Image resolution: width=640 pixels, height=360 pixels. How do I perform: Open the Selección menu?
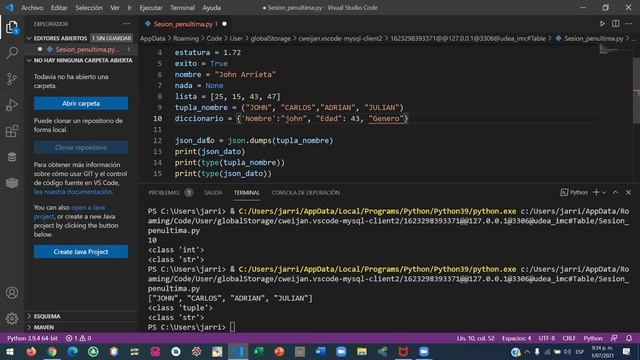(89, 7)
